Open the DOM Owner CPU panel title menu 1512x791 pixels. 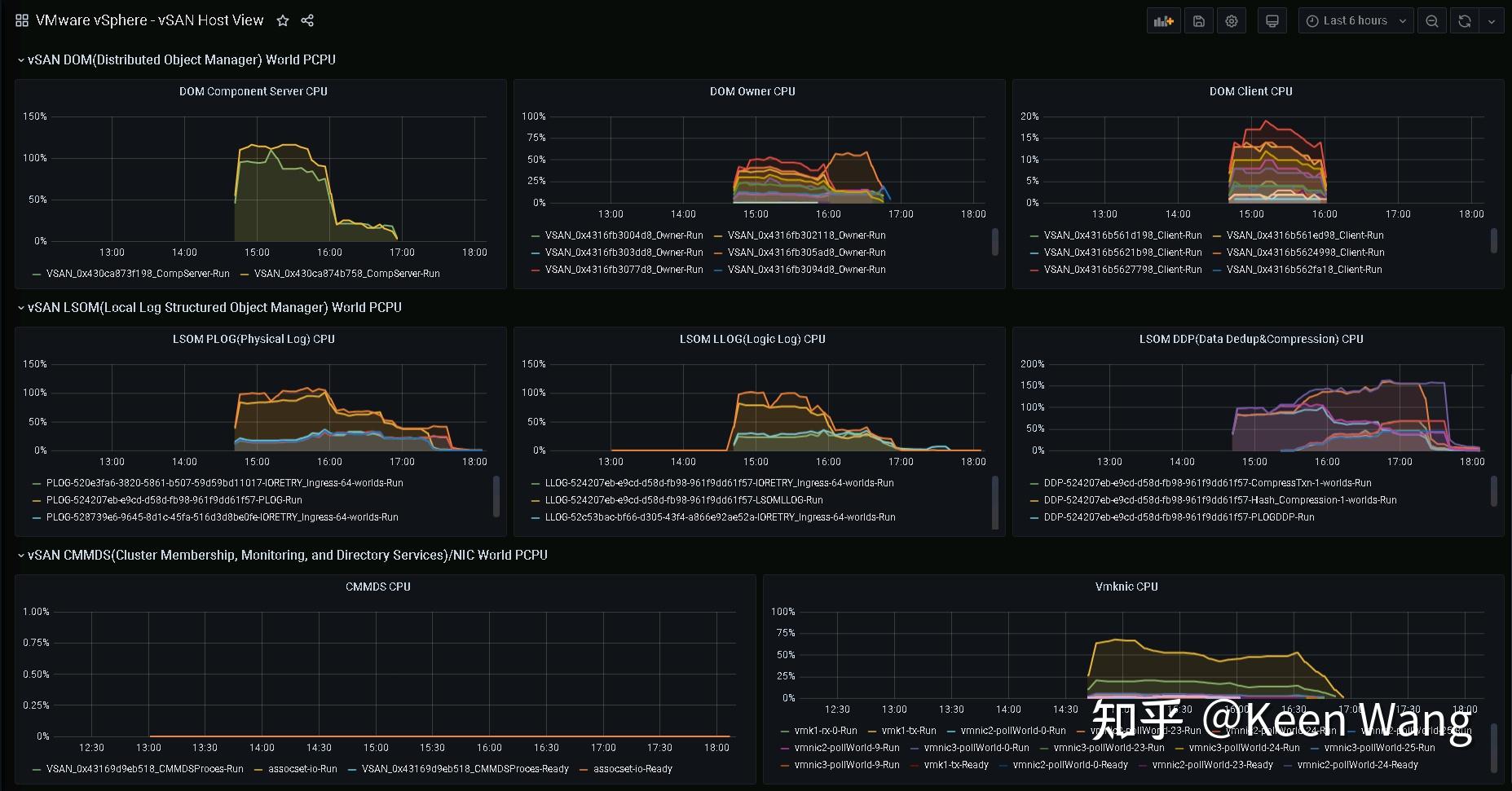pos(752,91)
